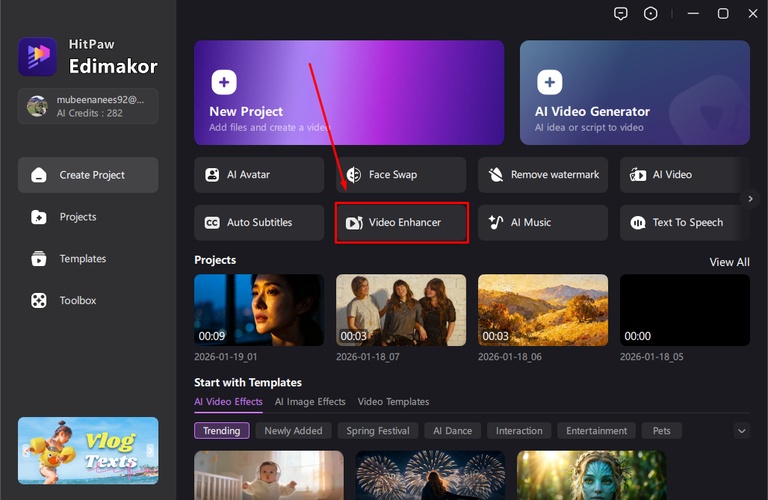Select the Pets filter chip
The width and height of the screenshot is (768, 500).
click(x=662, y=431)
